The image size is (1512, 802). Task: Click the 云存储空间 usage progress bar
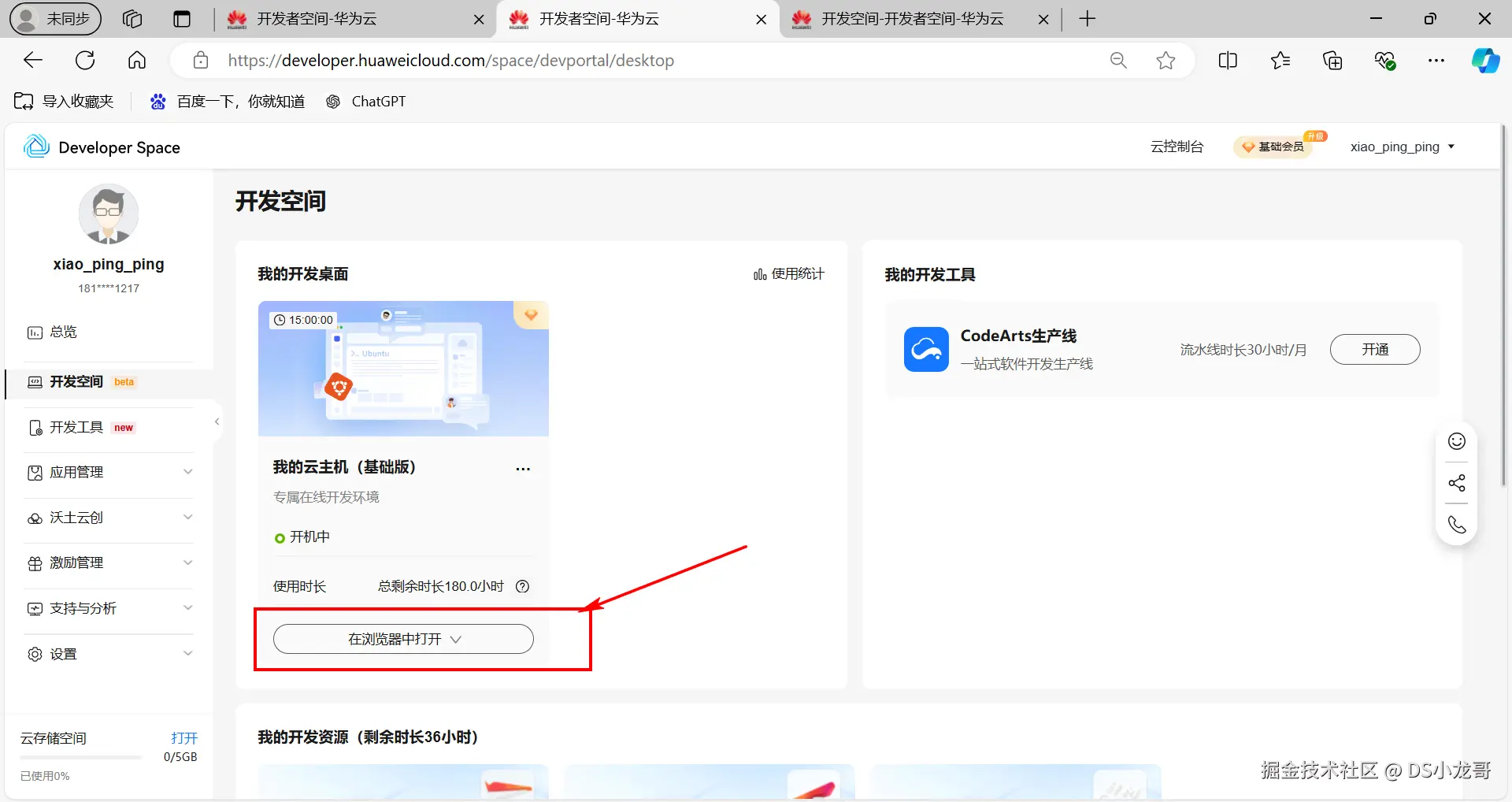tap(80, 757)
